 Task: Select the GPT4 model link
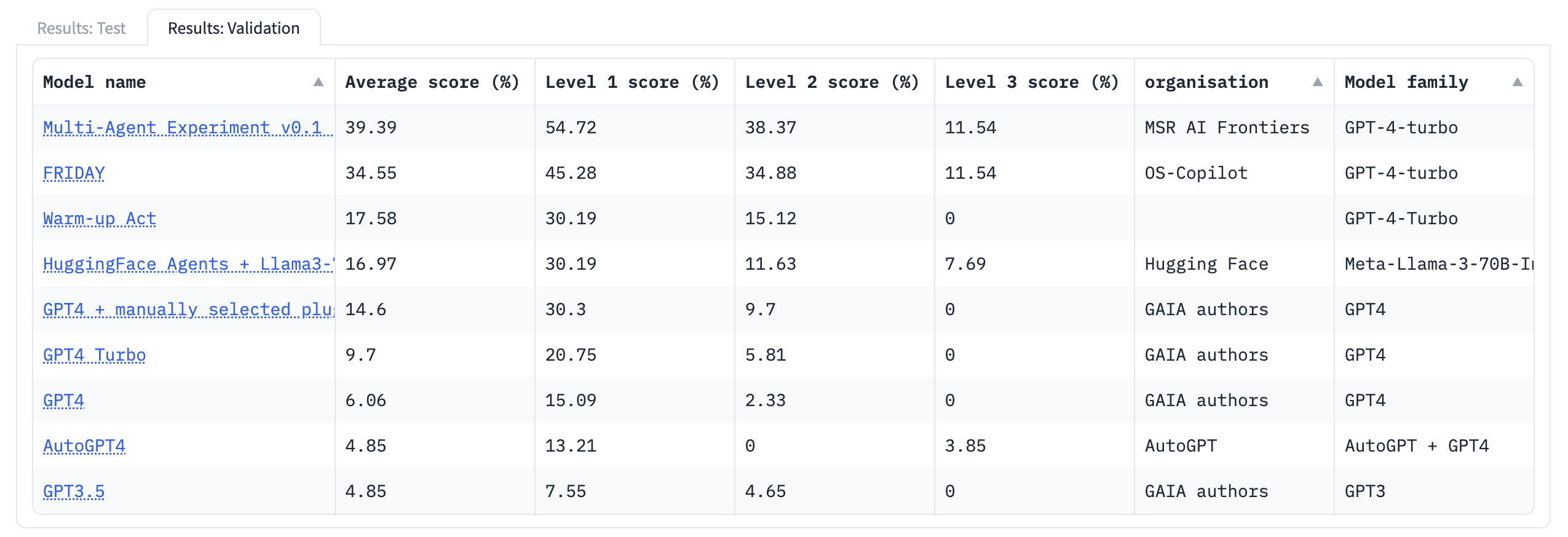(64, 400)
